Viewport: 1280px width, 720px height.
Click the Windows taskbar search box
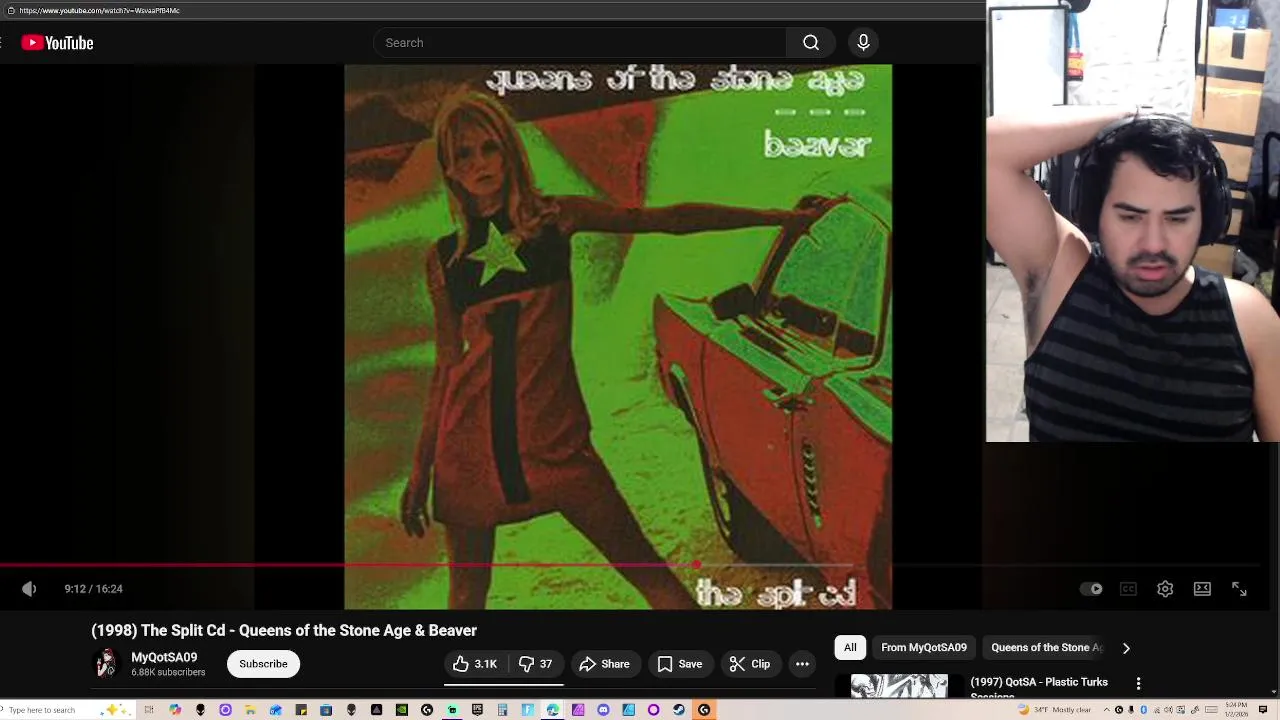pyautogui.click(x=68, y=710)
